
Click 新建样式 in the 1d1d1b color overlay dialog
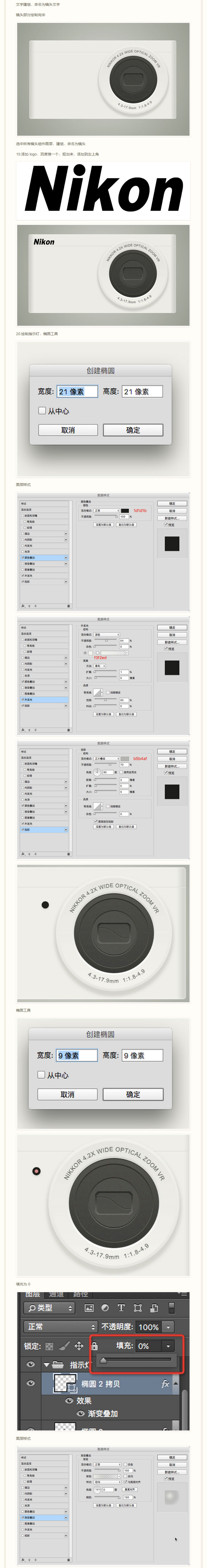click(x=172, y=518)
